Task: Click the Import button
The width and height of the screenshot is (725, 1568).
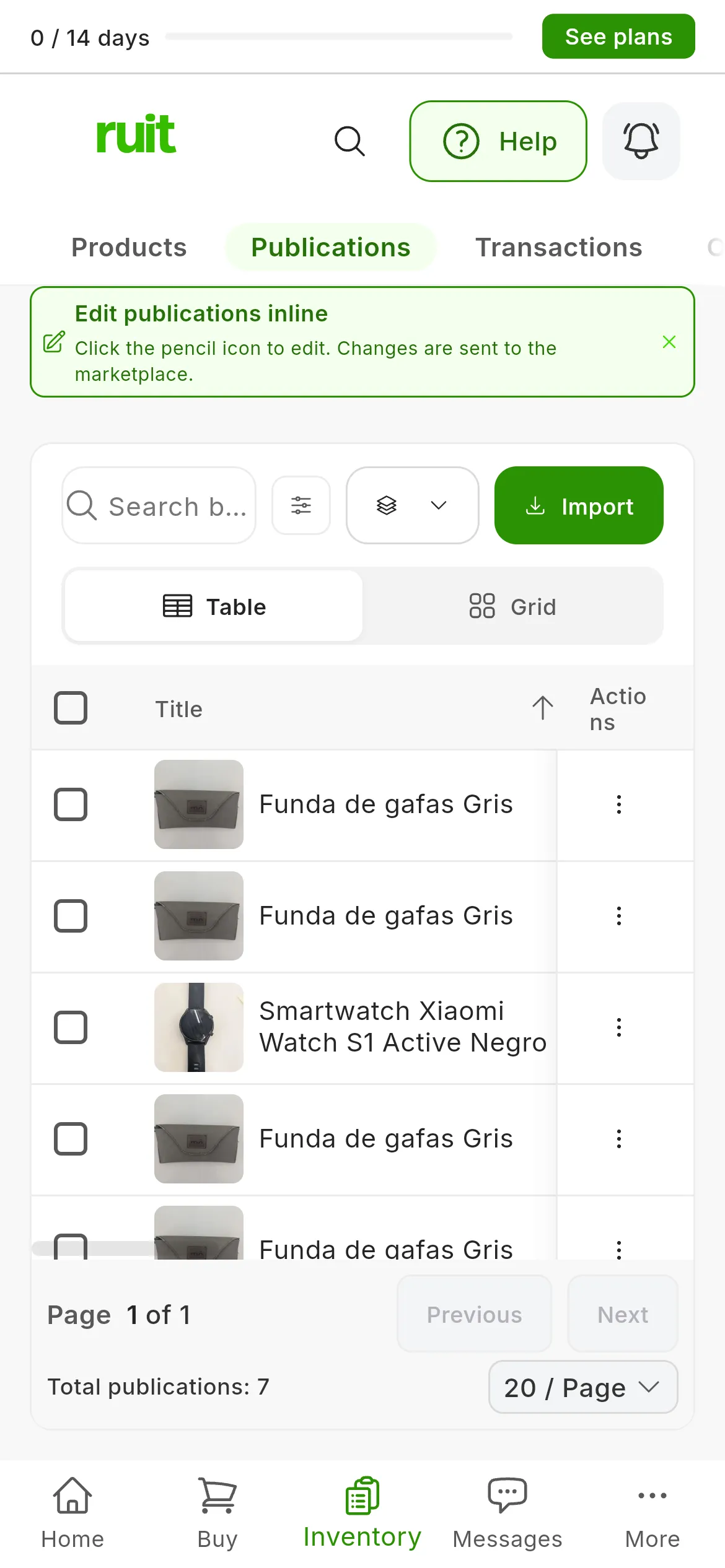Action: (x=579, y=505)
